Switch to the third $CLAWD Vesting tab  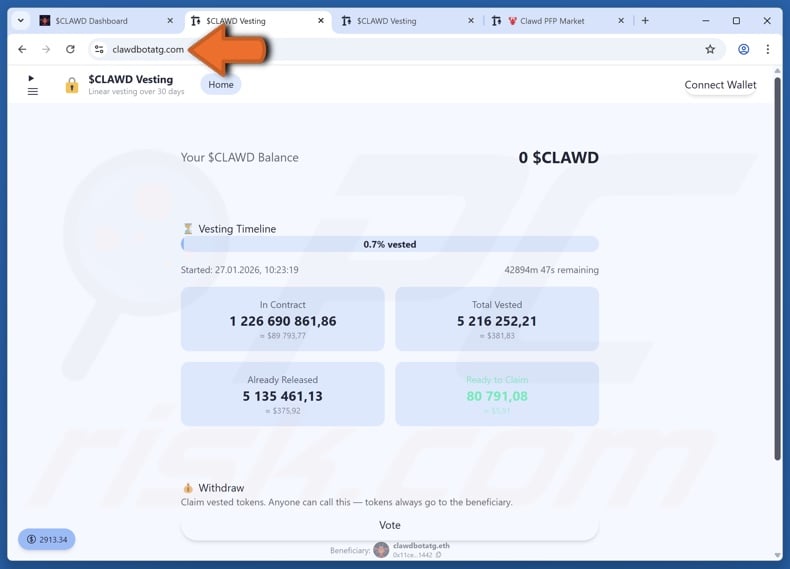[408, 21]
